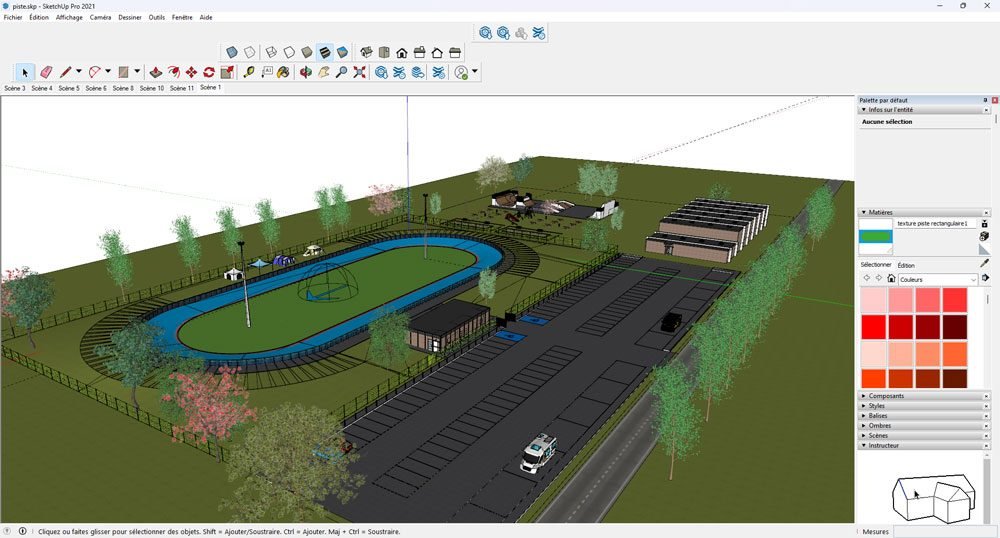Screen dimensions: 1000x538
Task: Expand the Styles panel
Action: (864, 406)
